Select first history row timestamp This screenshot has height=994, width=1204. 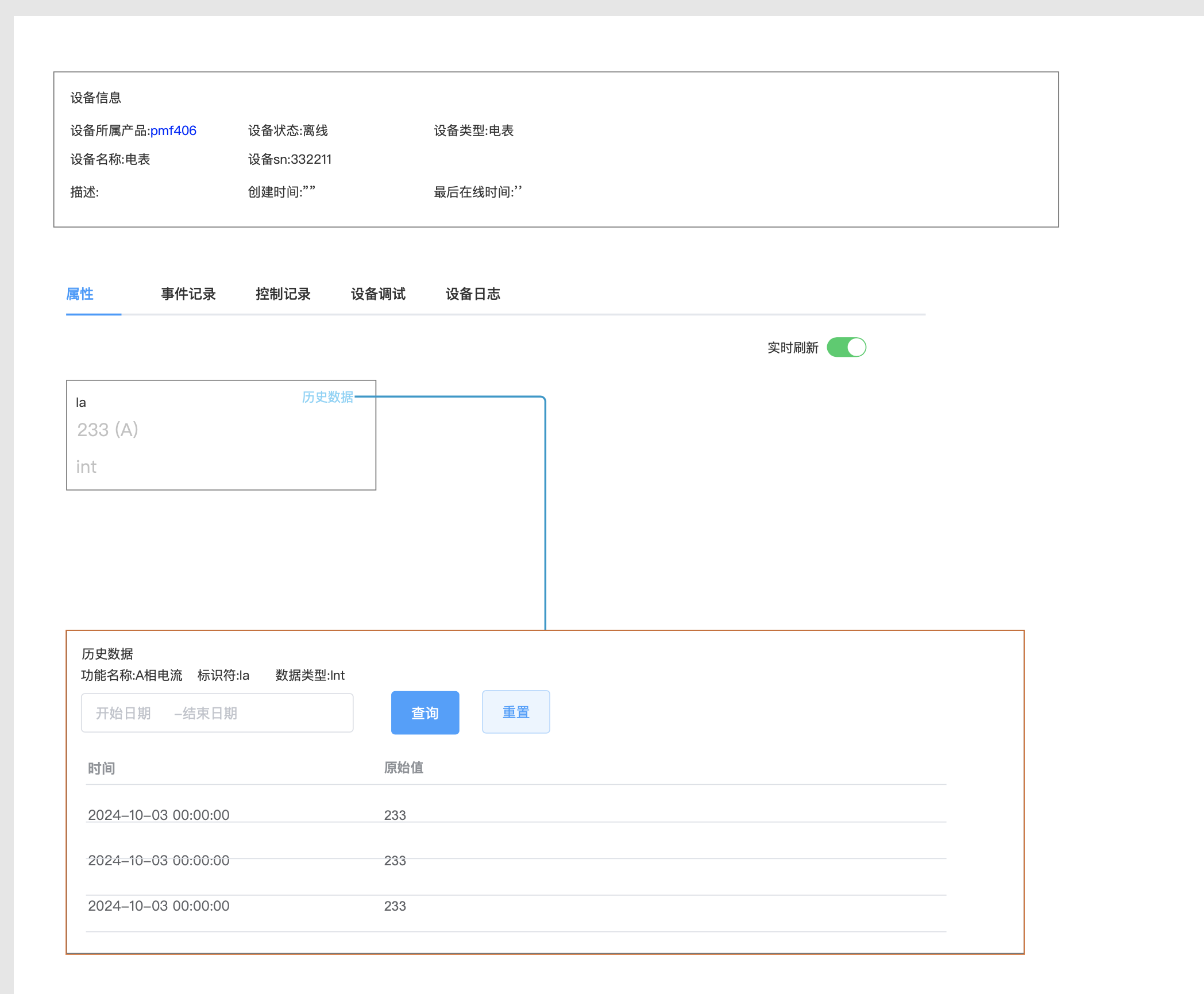click(x=159, y=815)
